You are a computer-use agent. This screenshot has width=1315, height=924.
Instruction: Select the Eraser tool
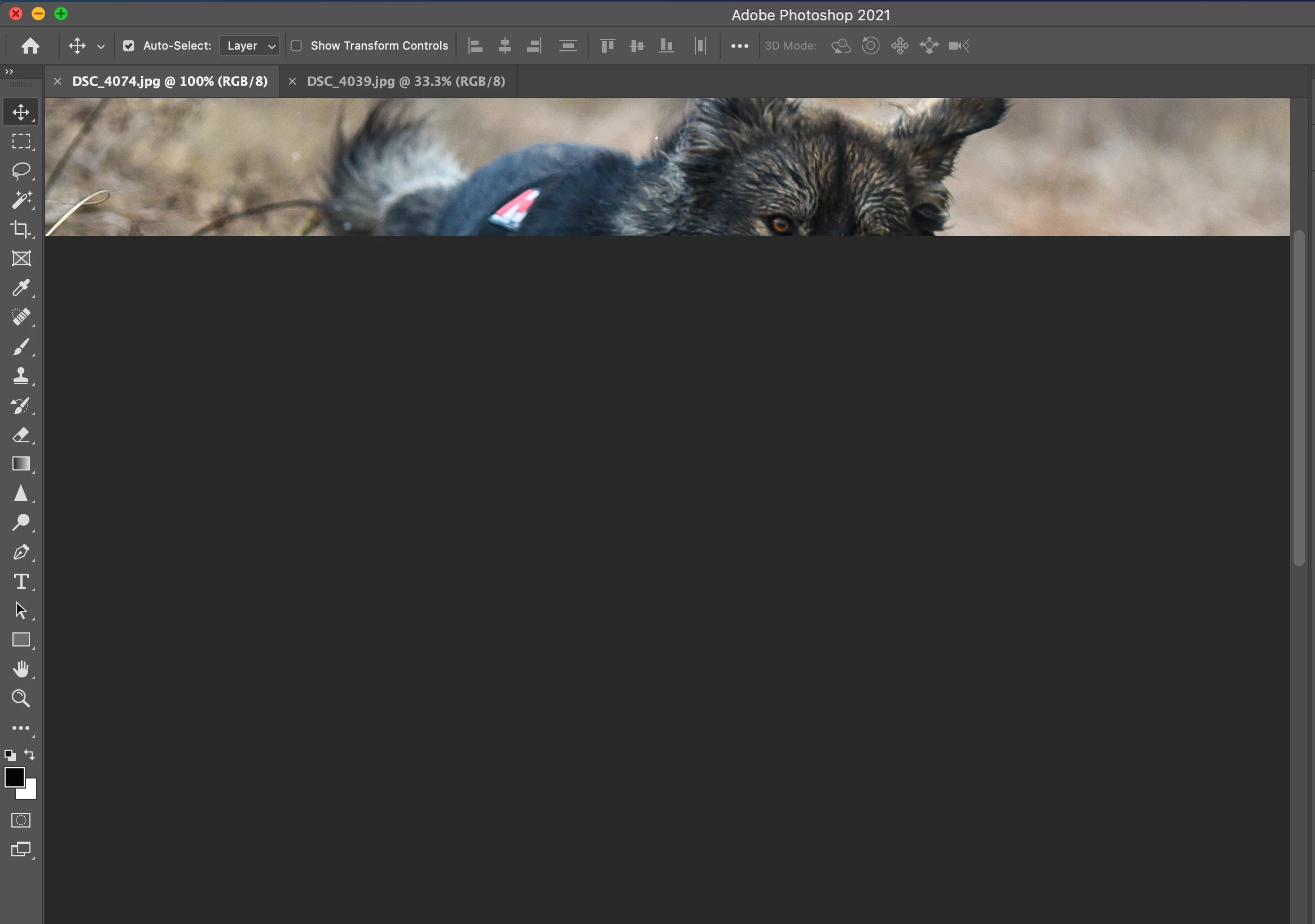tap(21, 435)
